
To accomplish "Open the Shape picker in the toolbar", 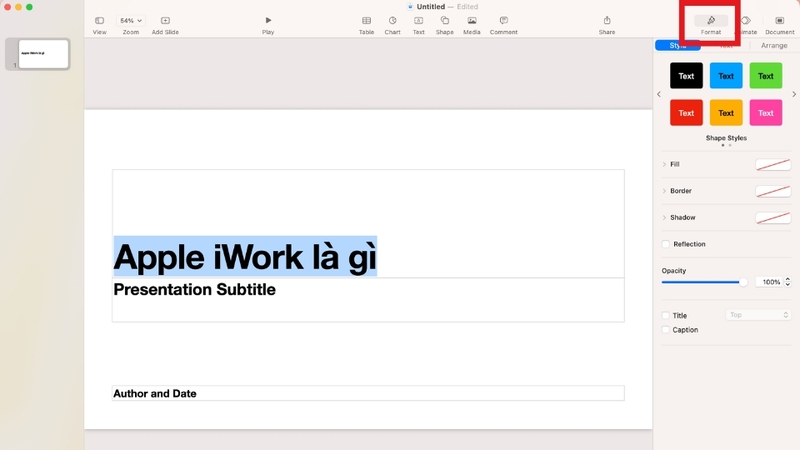I will click(444, 20).
